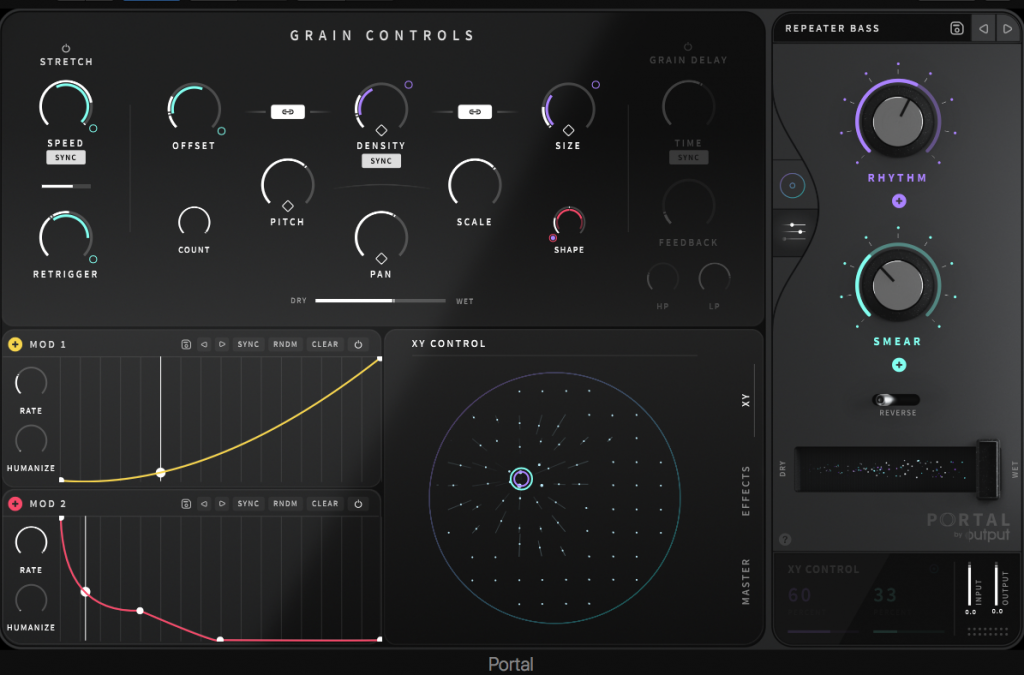Click the save icon in MOD 1 panel
Viewport: 1024px width, 675px height.
186,343
